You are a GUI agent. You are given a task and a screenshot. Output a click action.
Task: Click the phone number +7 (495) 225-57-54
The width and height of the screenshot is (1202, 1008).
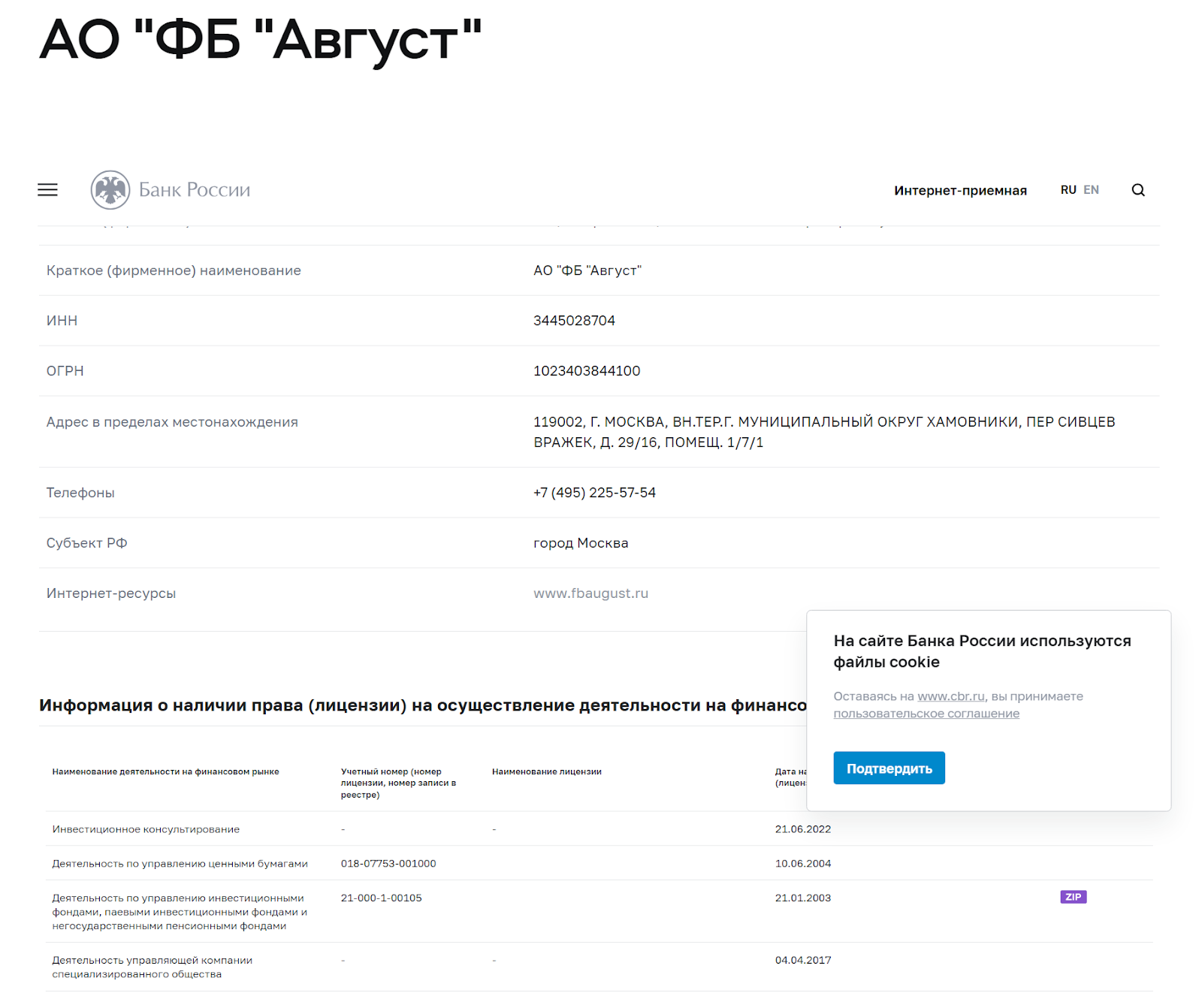[x=594, y=493]
